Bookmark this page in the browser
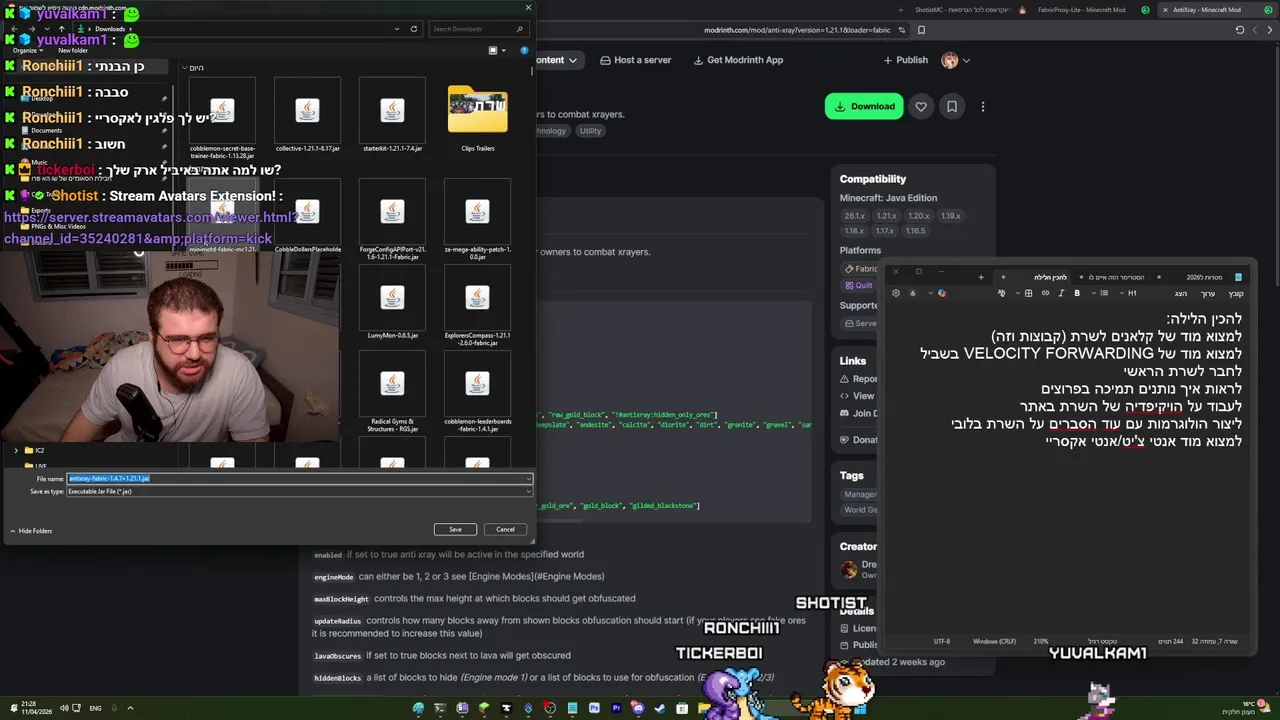Viewport: 1280px width, 720px height. click(921, 30)
